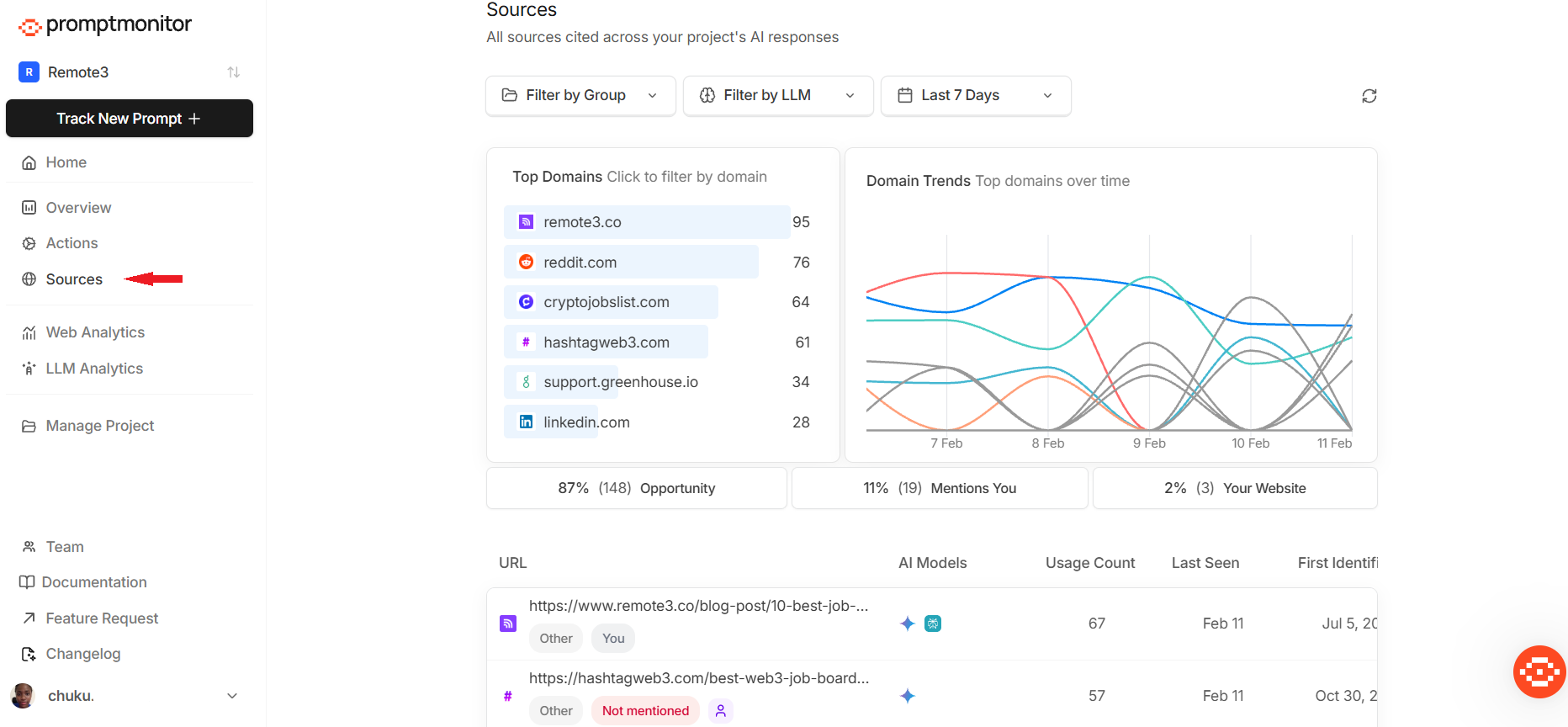1568x727 pixels.
Task: Click the Remote3 project switcher arrows
Action: pos(233,72)
